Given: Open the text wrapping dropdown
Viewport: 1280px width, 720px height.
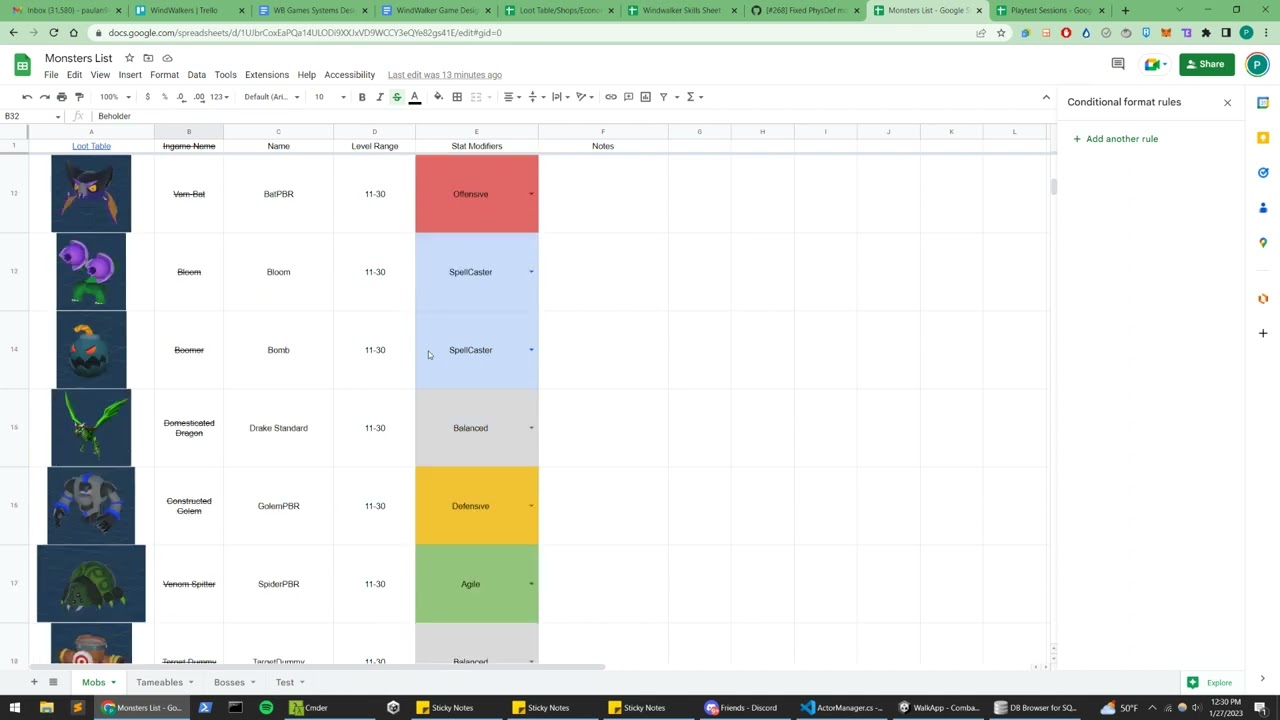Looking at the screenshot, I should pyautogui.click(x=559, y=97).
